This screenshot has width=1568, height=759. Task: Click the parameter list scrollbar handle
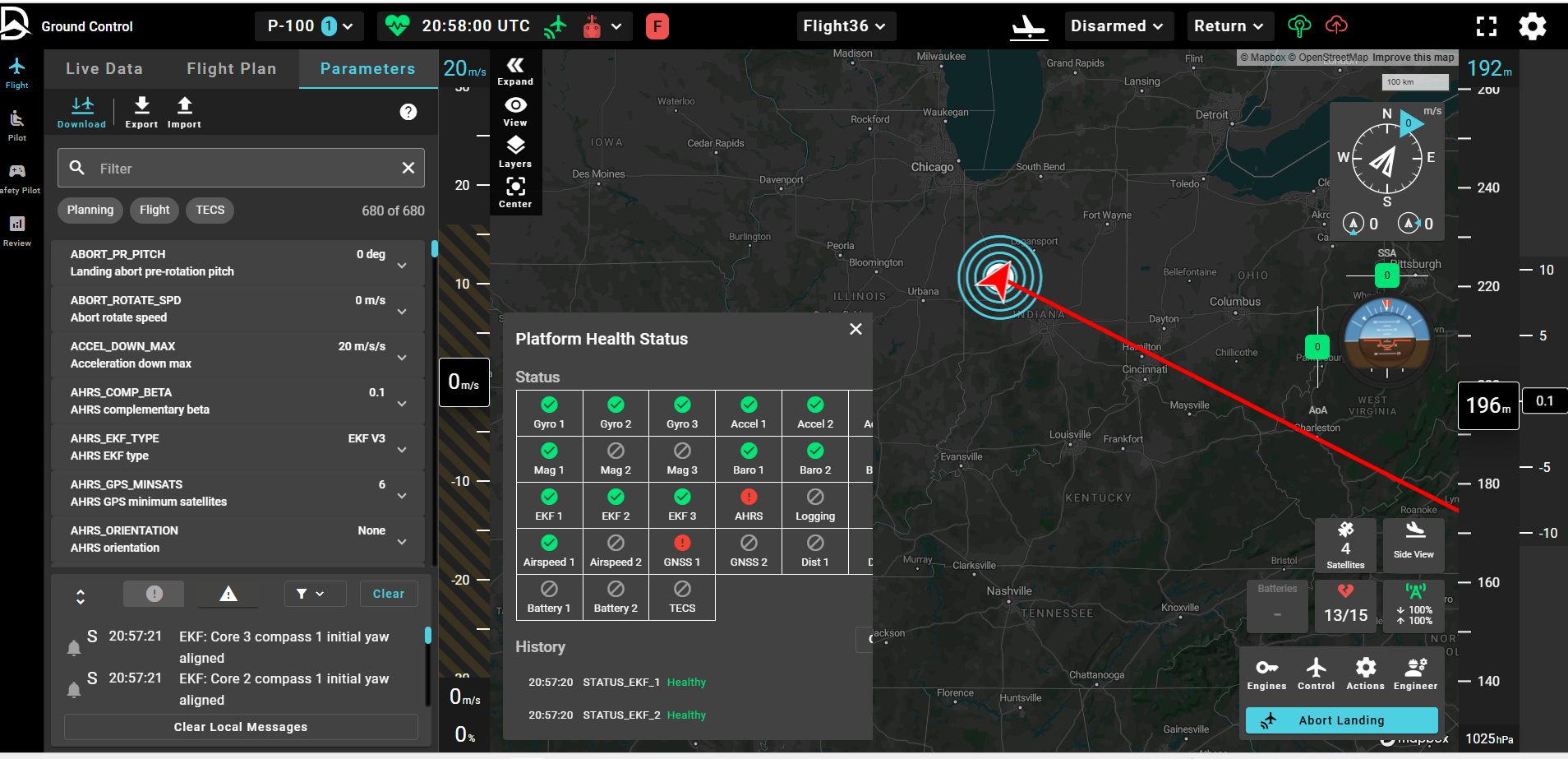434,248
